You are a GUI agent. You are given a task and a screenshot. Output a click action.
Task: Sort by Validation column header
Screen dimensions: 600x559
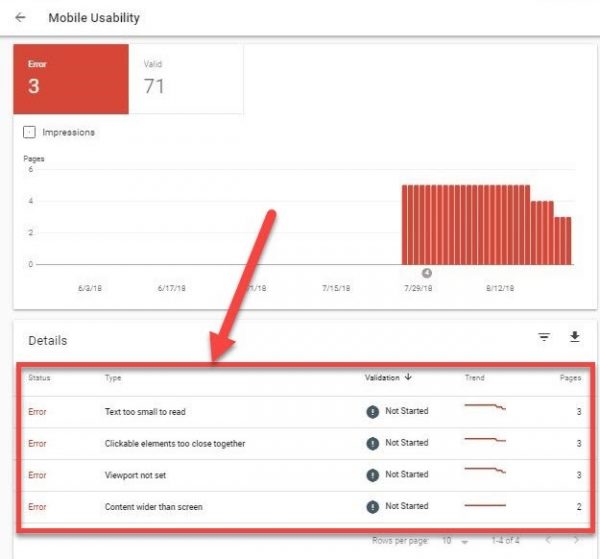point(382,378)
